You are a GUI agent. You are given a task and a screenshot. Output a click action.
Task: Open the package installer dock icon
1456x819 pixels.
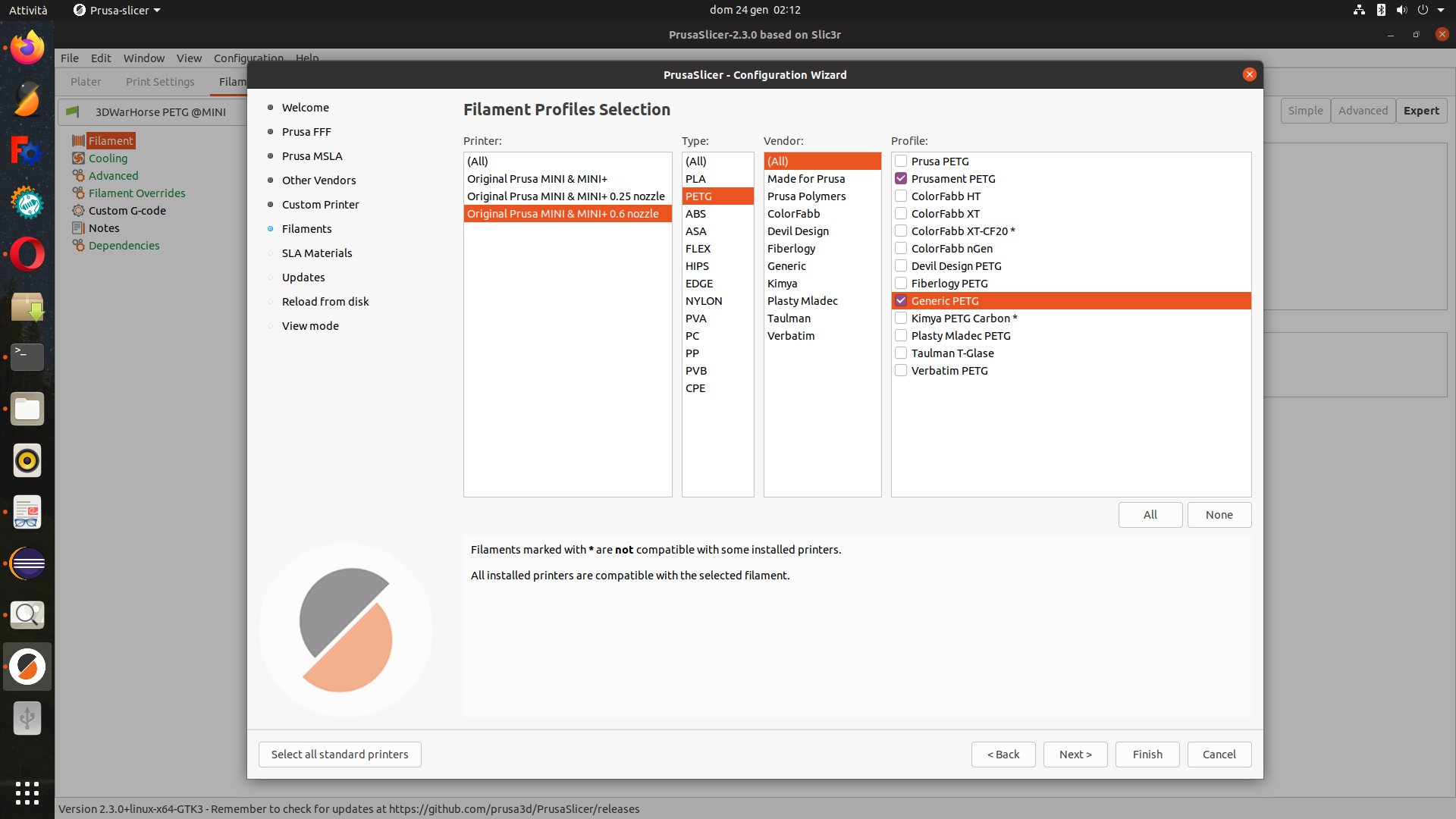[27, 306]
